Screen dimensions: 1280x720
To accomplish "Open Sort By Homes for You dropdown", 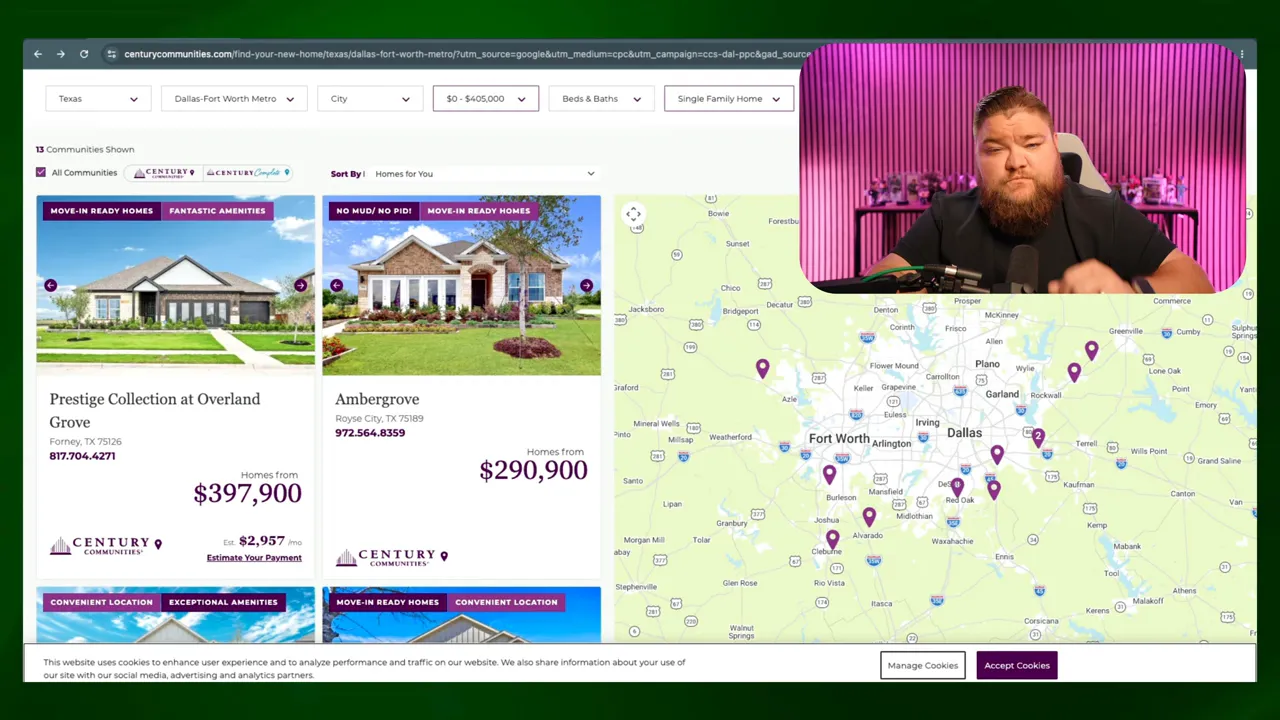I will coord(484,174).
